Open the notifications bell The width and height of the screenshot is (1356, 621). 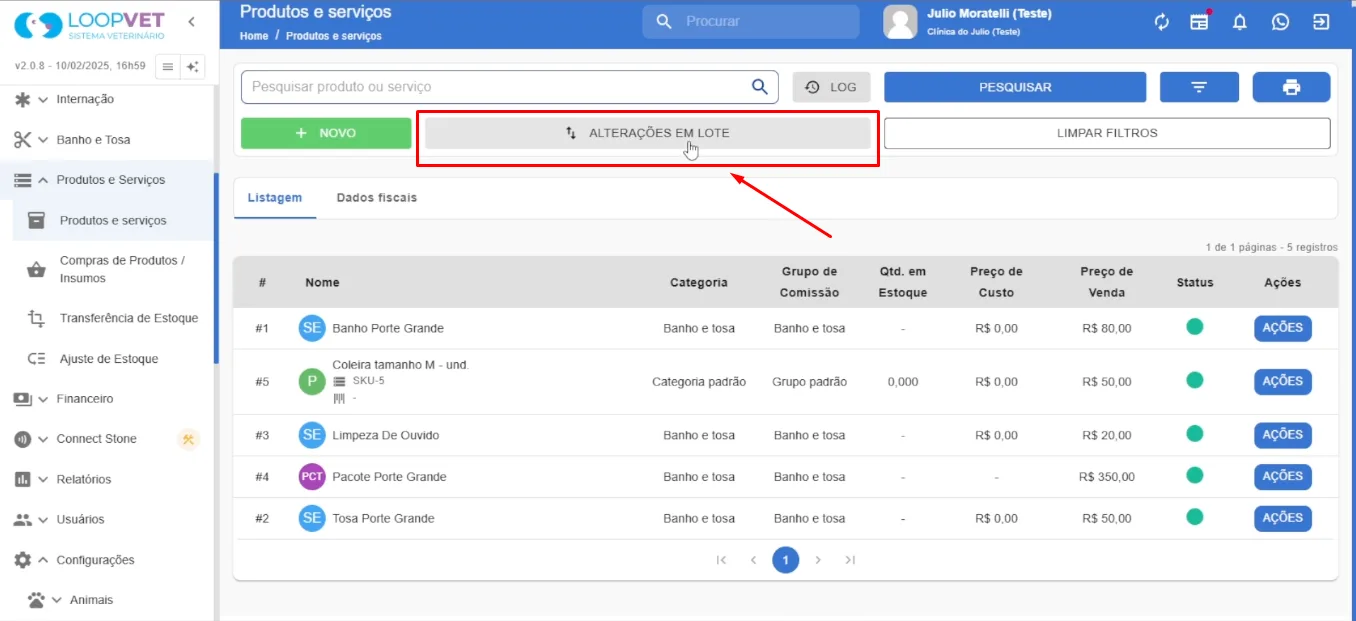click(1240, 22)
